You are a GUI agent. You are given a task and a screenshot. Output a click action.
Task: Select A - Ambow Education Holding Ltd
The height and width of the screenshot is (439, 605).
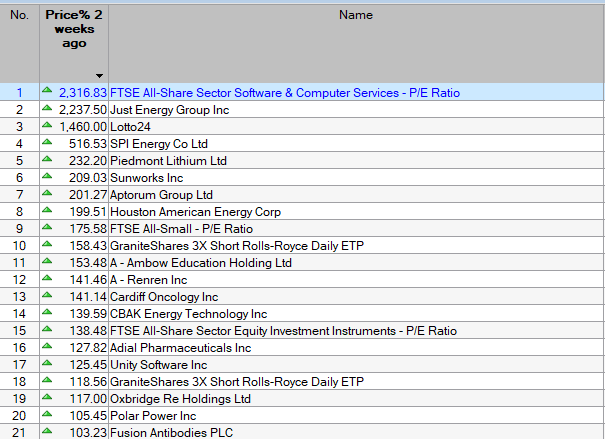click(201, 262)
